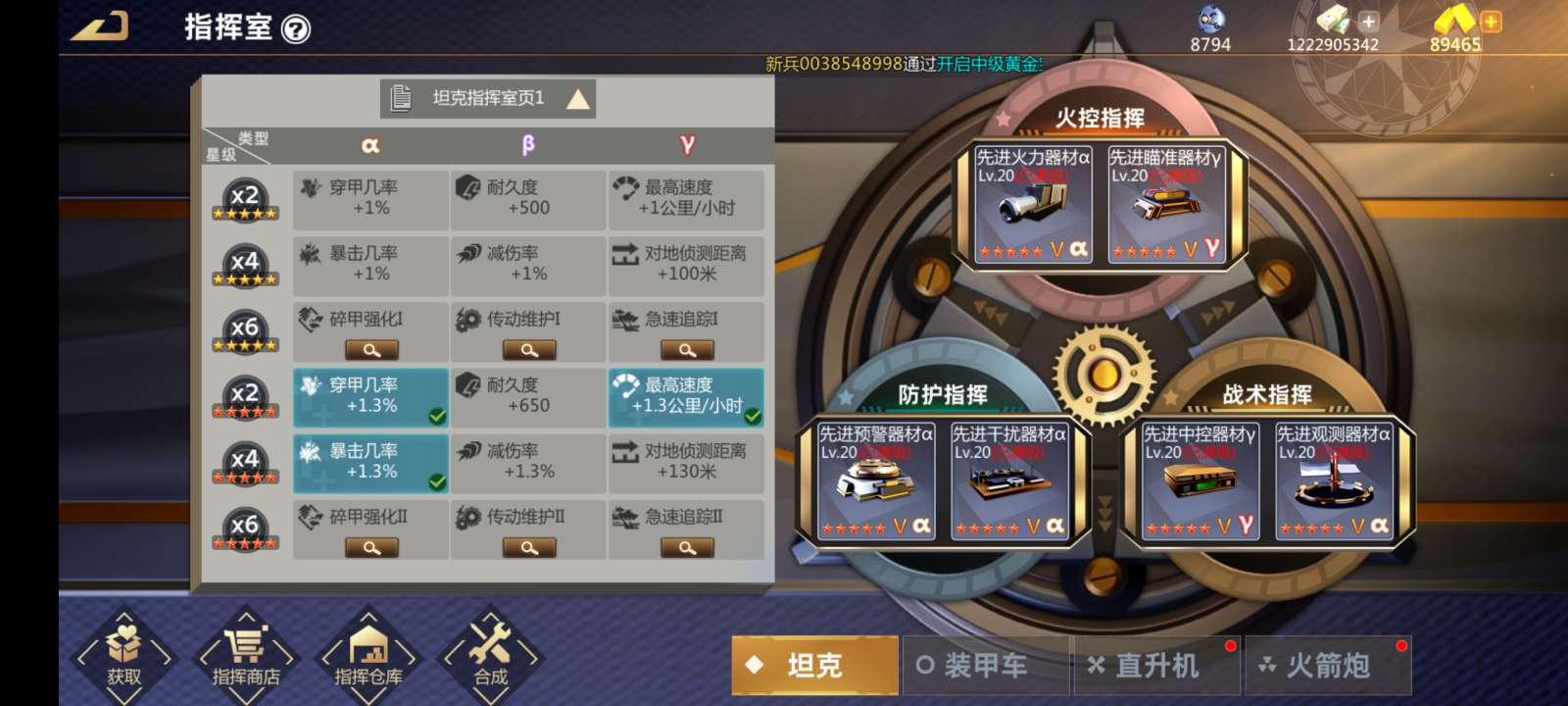Go back using the arrow icon
The width and height of the screenshot is (1568, 706).
pos(99,26)
